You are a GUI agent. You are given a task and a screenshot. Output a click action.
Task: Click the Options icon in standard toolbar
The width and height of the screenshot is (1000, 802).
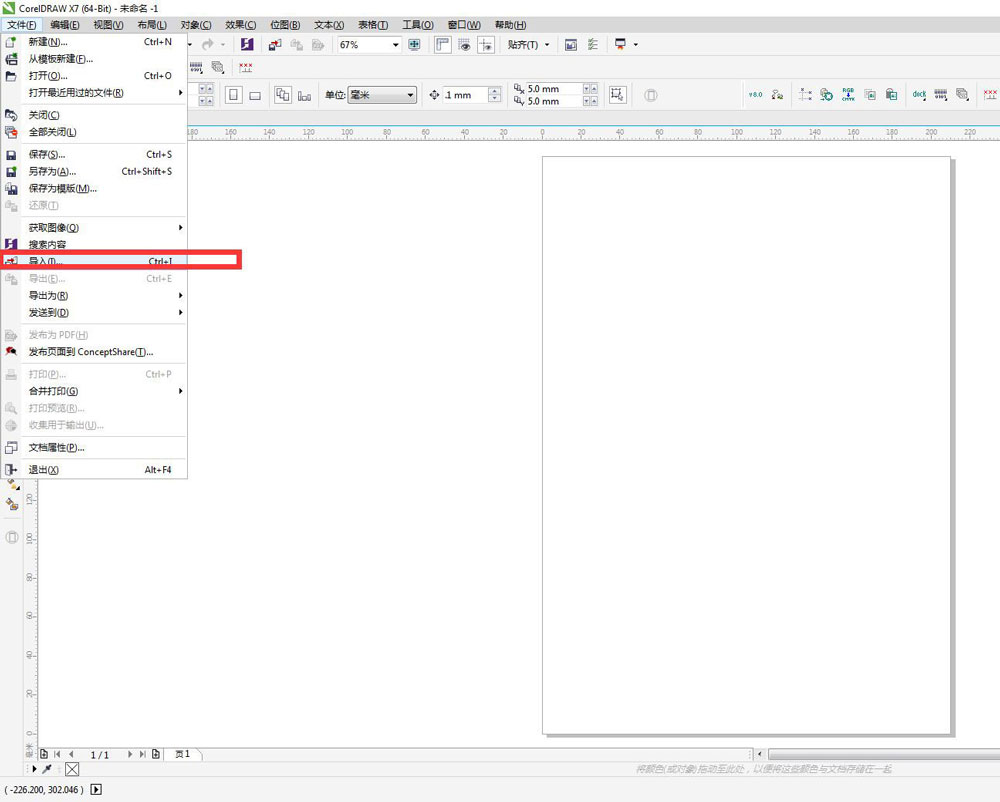(x=593, y=45)
